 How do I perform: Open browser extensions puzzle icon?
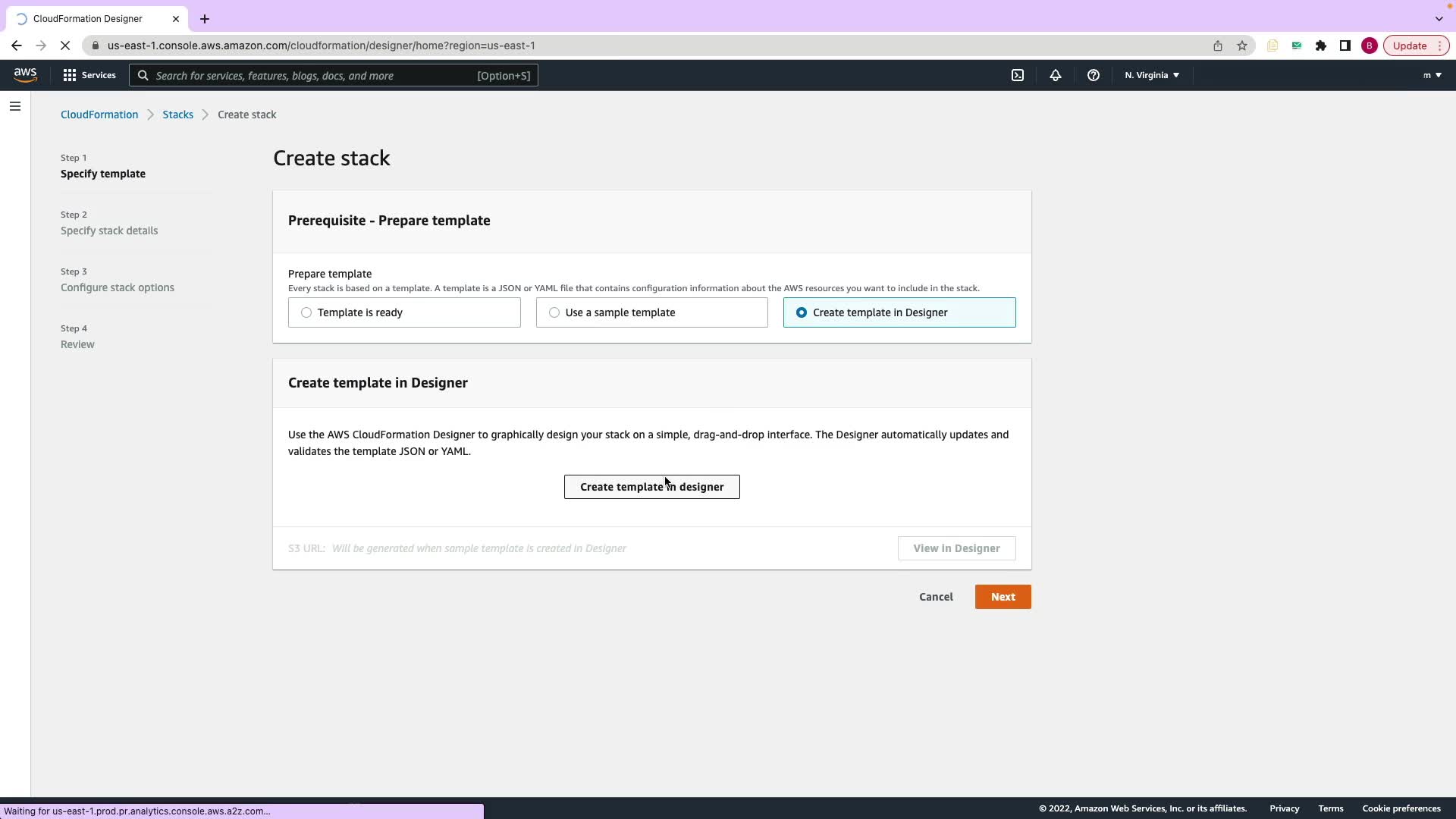coord(1321,45)
